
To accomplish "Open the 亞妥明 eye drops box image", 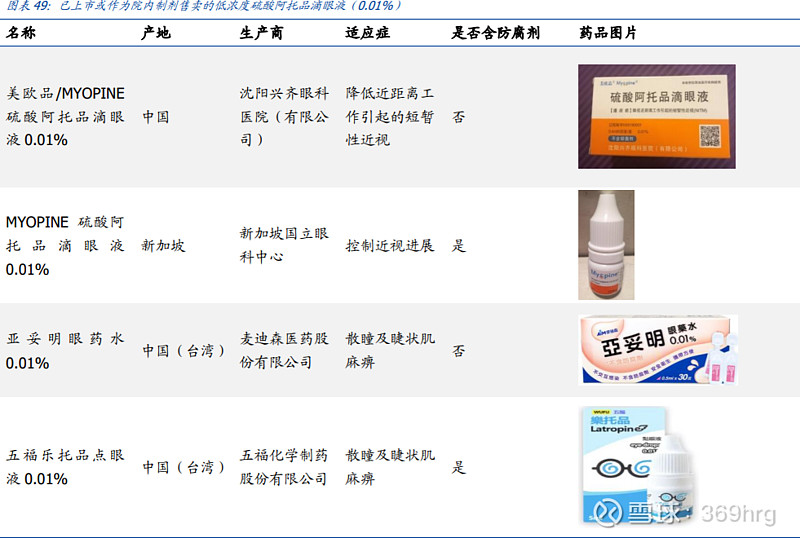I will [658, 350].
